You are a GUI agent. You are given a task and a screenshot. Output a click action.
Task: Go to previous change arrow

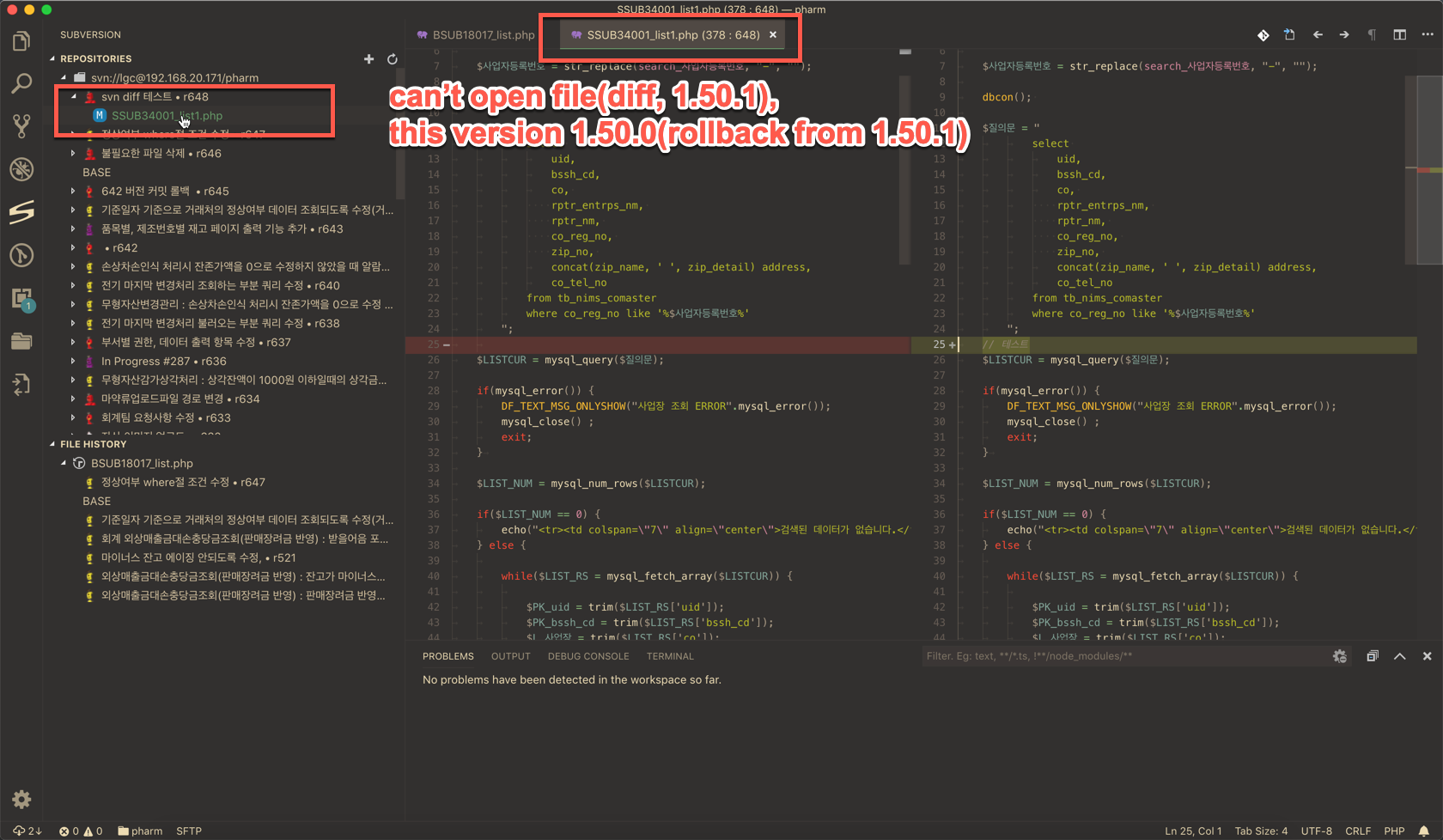(1318, 35)
